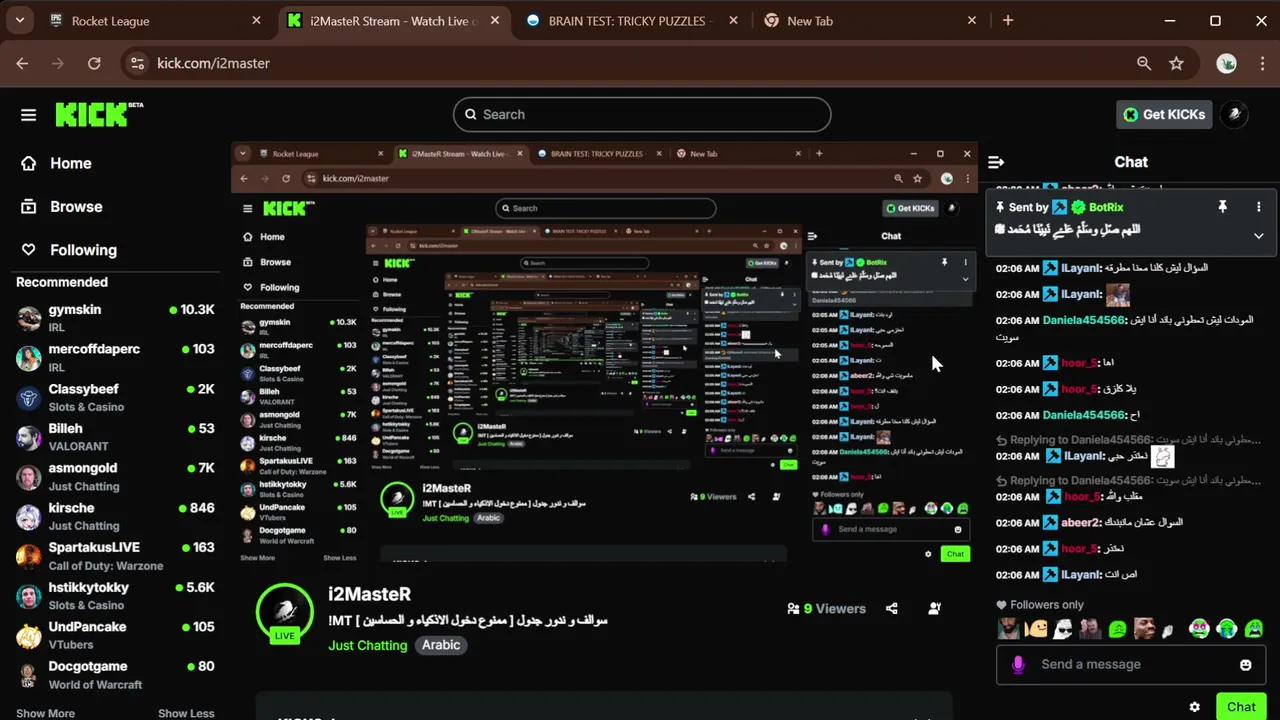Click the hstikkytokky channel avatar
The height and width of the screenshot is (720, 1280).
[x=29, y=596]
